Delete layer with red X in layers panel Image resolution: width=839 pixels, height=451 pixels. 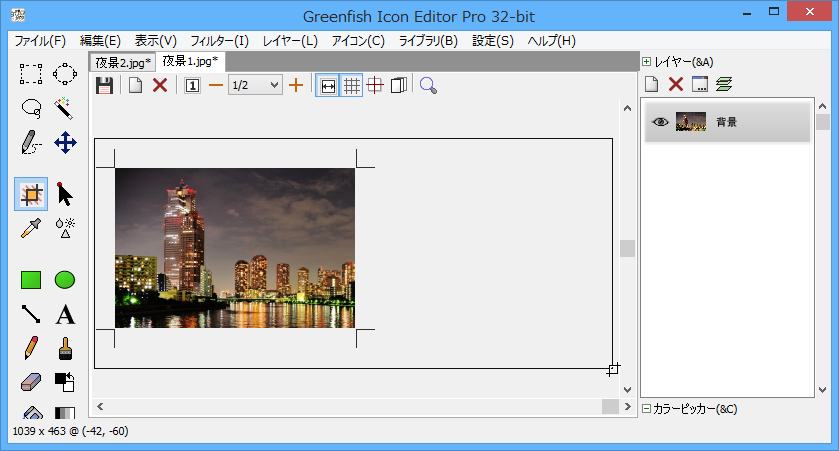click(676, 85)
